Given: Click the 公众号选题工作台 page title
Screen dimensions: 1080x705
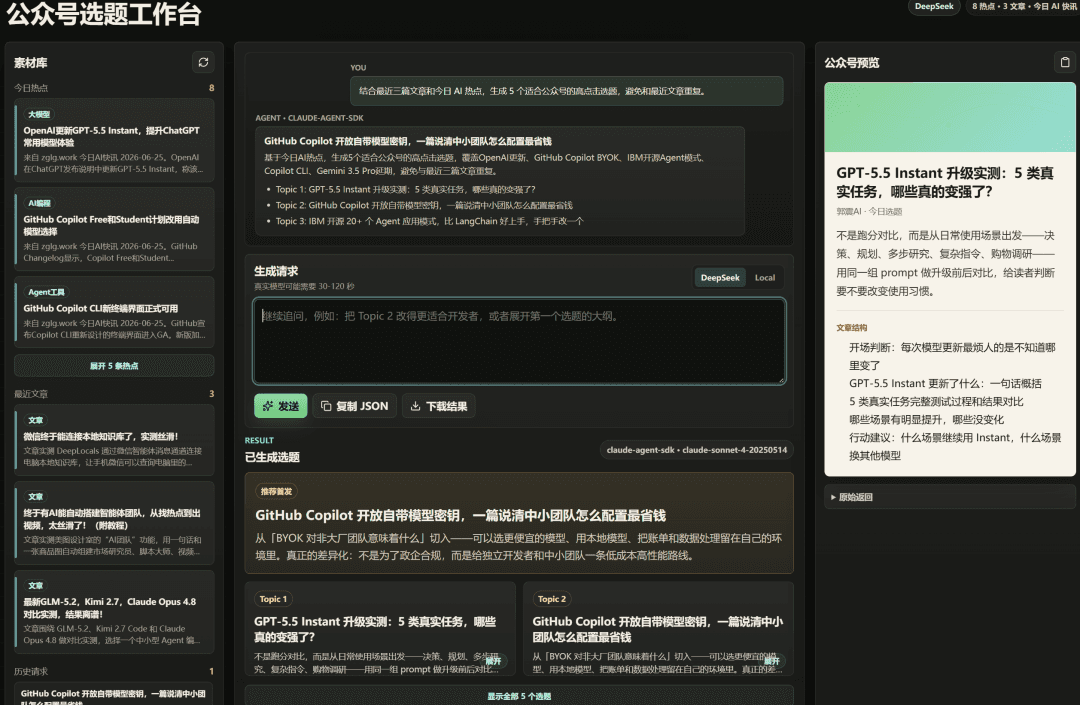Looking at the screenshot, I should [104, 14].
